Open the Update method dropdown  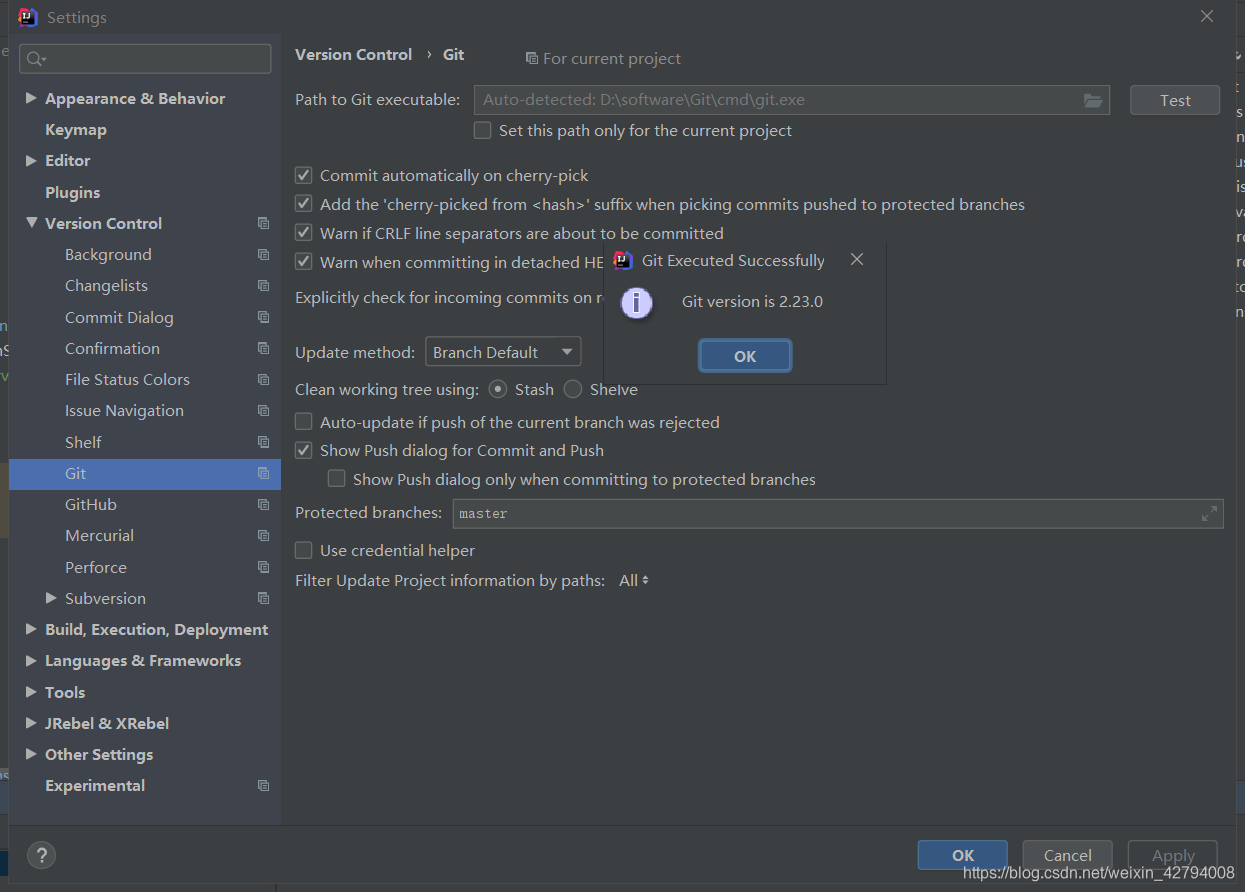(x=503, y=352)
